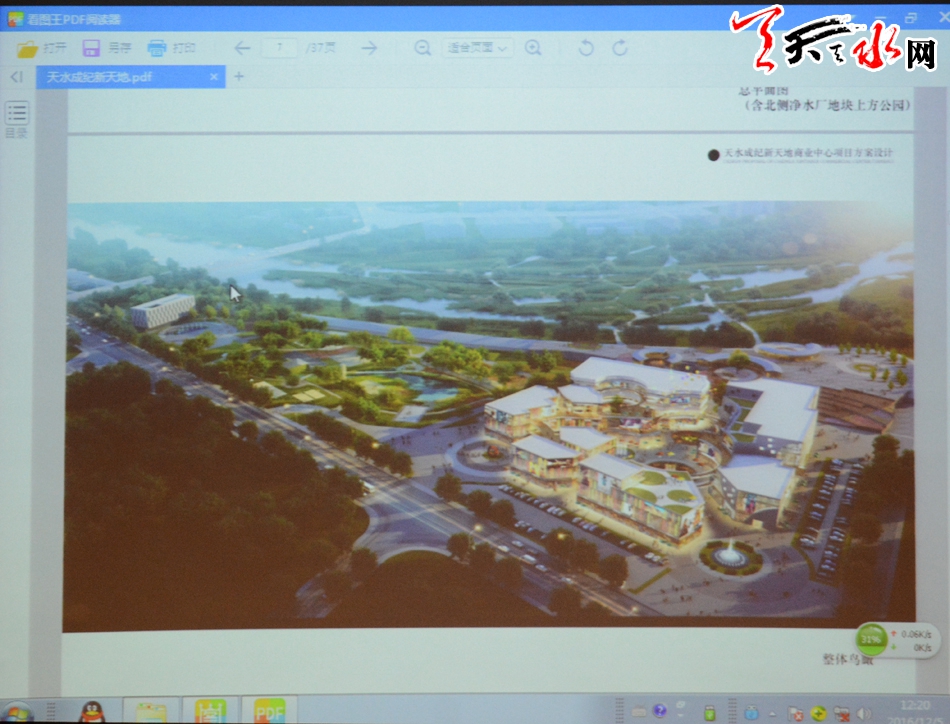Click the Save (另存) disk icon

91,48
